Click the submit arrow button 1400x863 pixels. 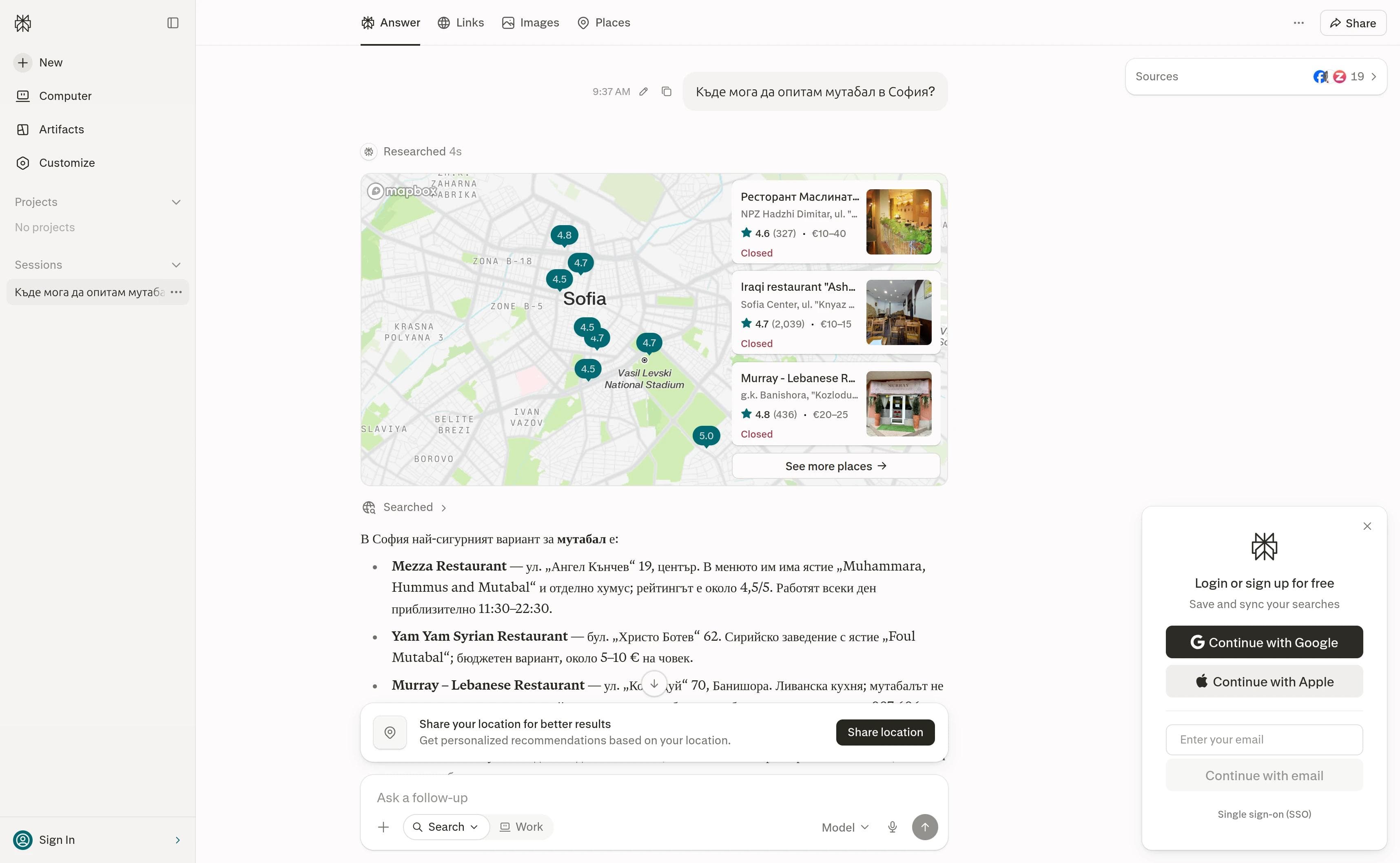point(925,827)
